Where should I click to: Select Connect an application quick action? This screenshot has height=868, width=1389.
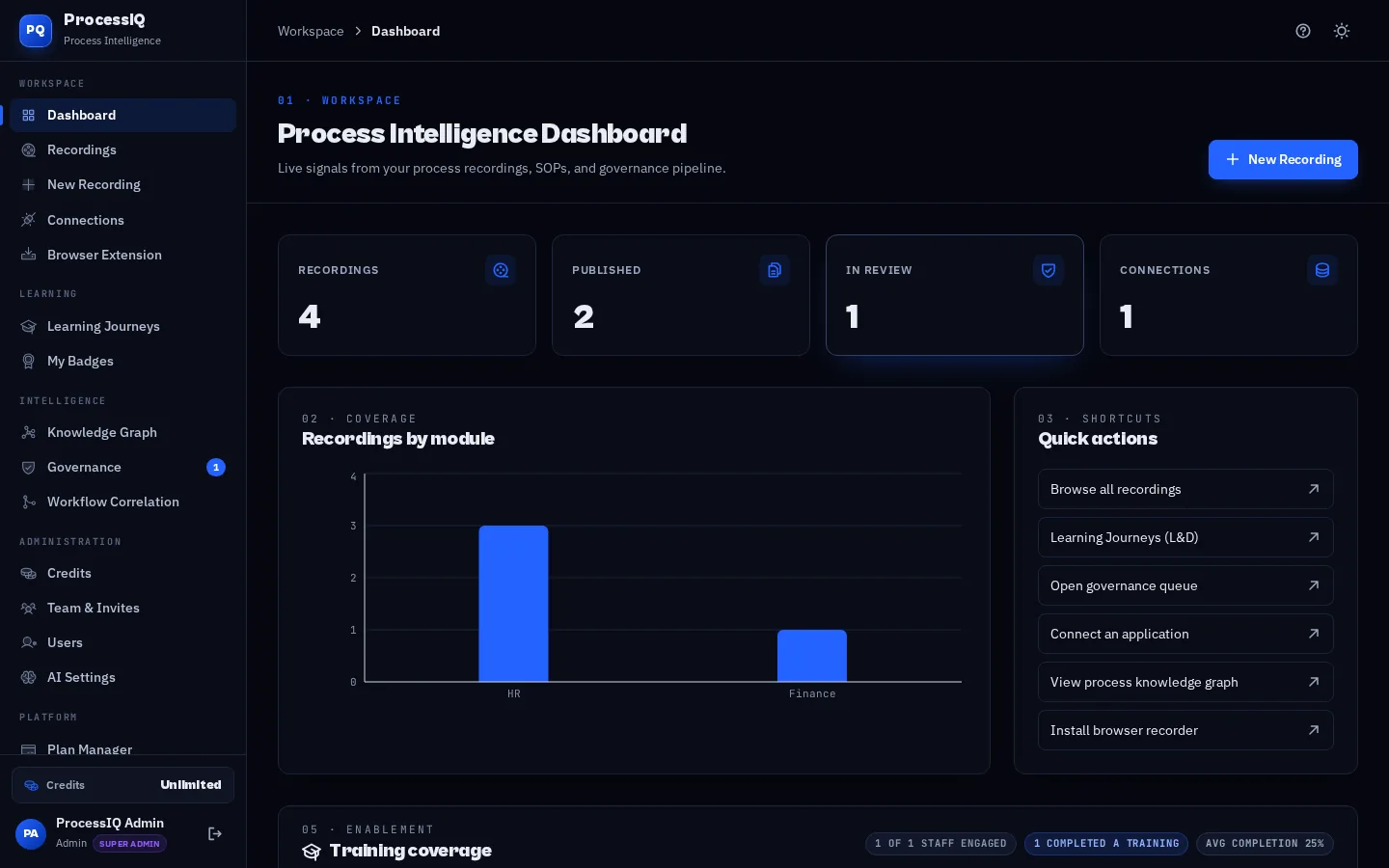pyautogui.click(x=1185, y=634)
